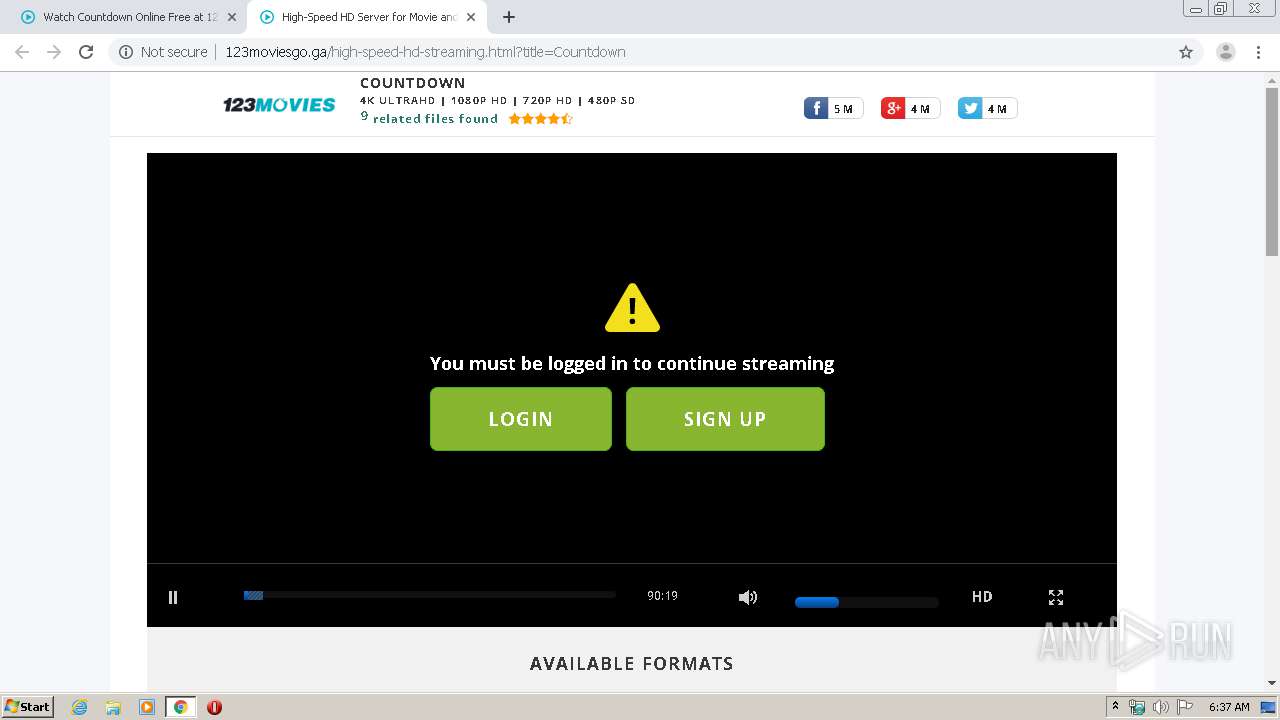Click the address bar URL
Viewport: 1280px width, 720px height.
(x=425, y=52)
